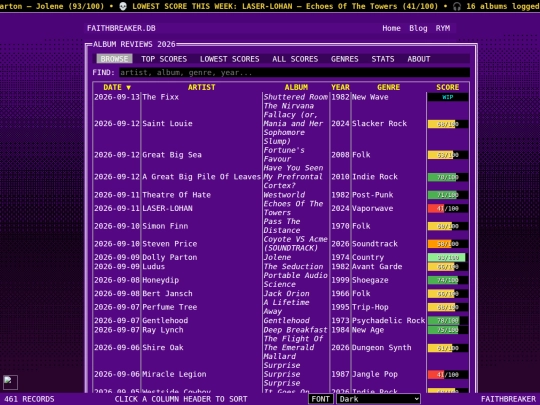
Task: Switch to the TOP SCORES tab
Action: (x=164, y=59)
